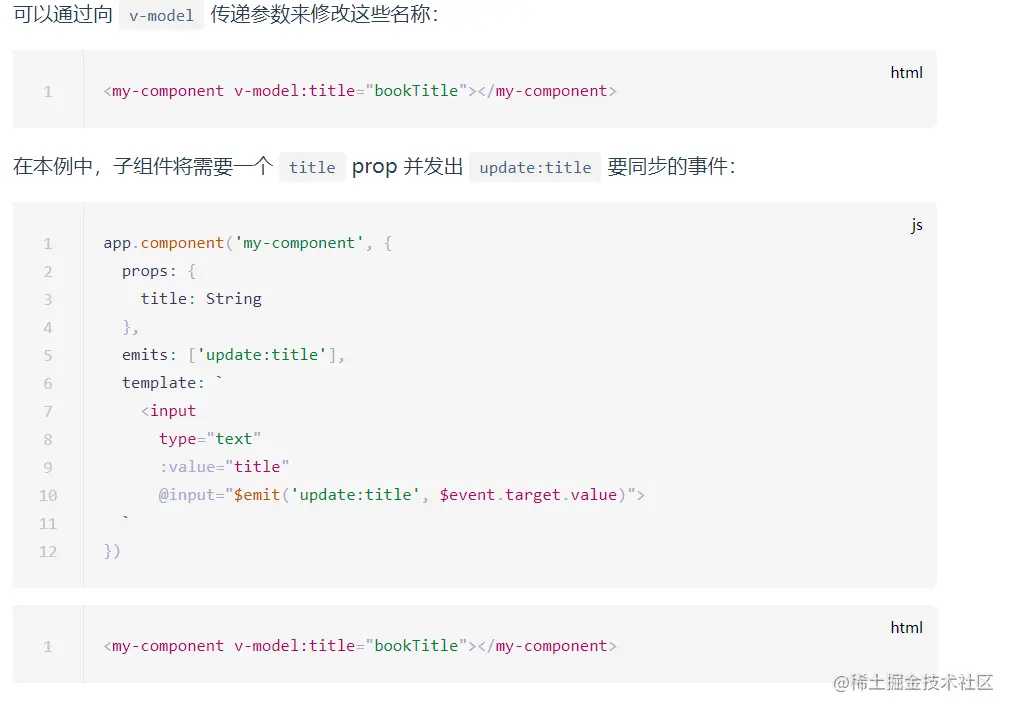Click the inline title code tag before prop

[312, 168]
